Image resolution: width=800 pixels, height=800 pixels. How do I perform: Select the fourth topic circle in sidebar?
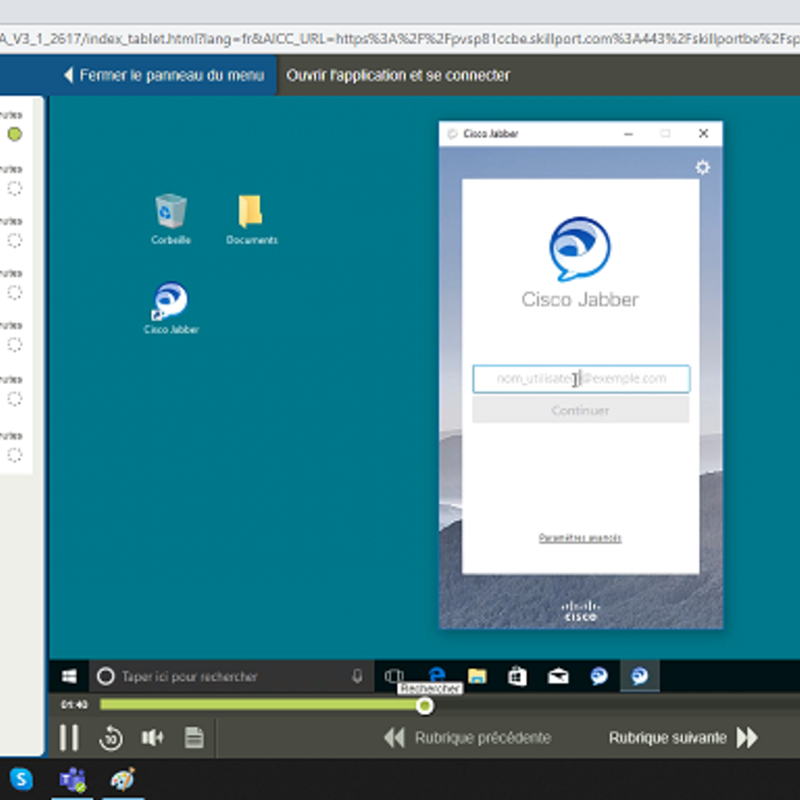click(15, 293)
